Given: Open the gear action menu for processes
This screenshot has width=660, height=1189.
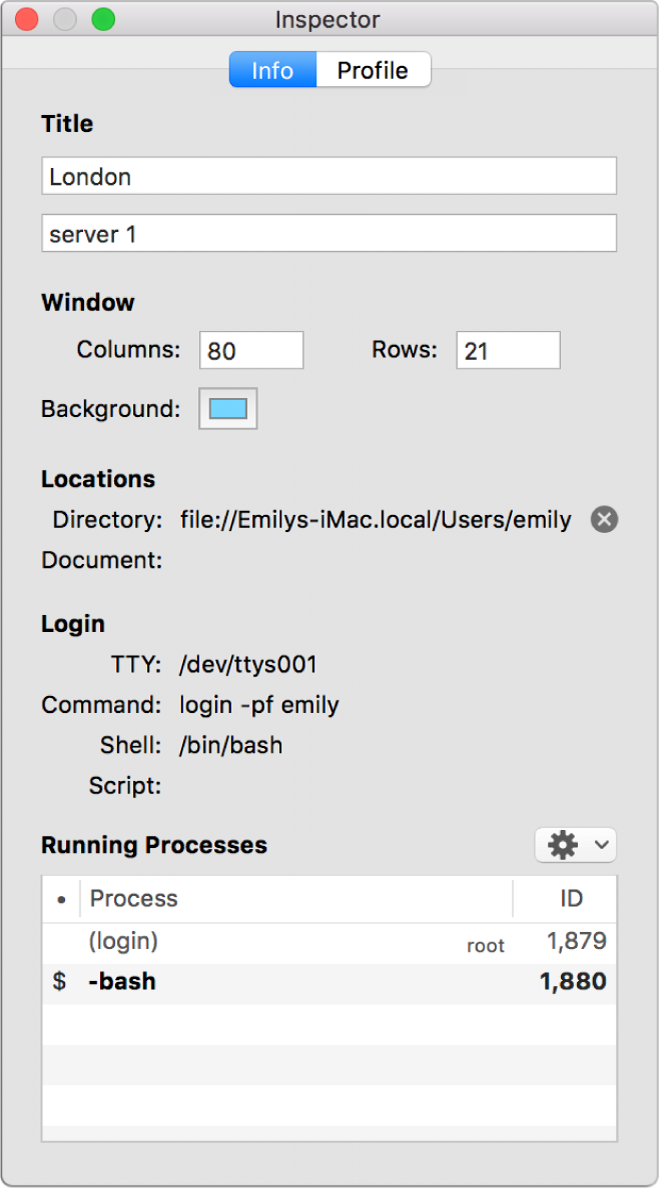Looking at the screenshot, I should [x=576, y=845].
